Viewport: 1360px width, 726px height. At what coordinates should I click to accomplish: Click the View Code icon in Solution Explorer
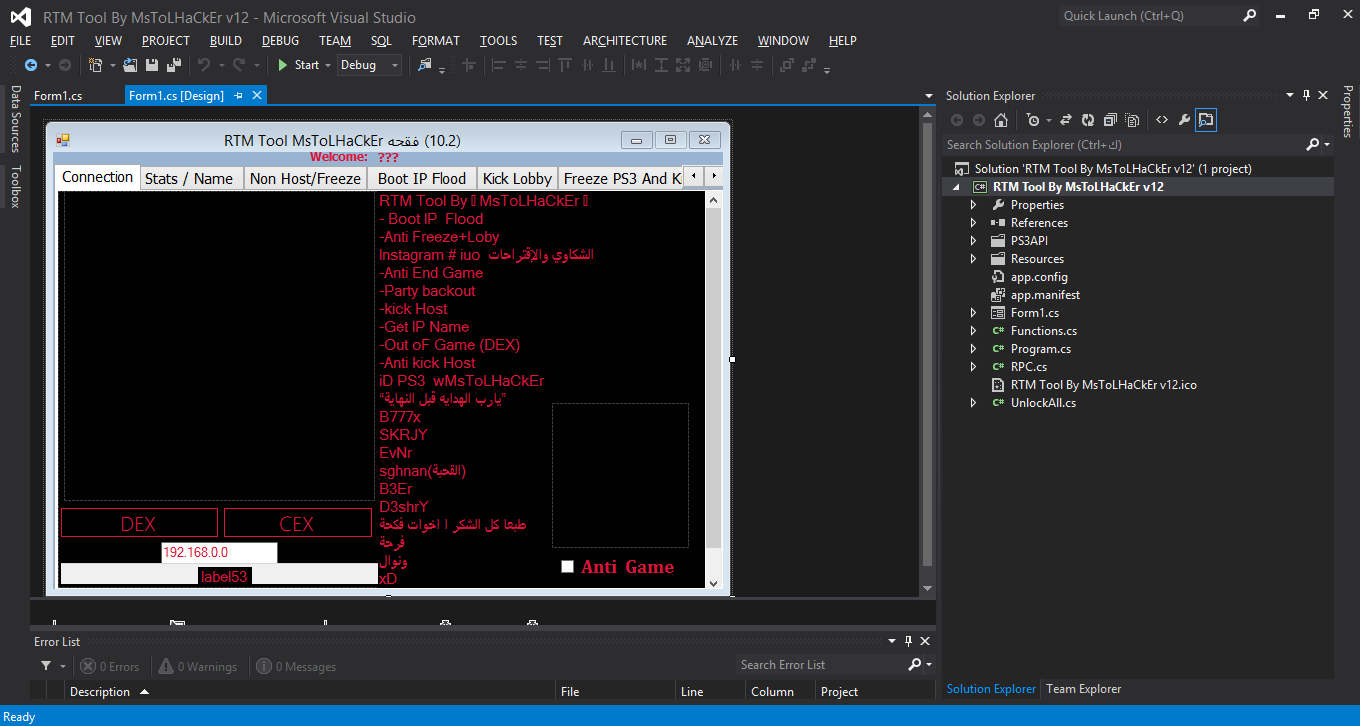1162,120
